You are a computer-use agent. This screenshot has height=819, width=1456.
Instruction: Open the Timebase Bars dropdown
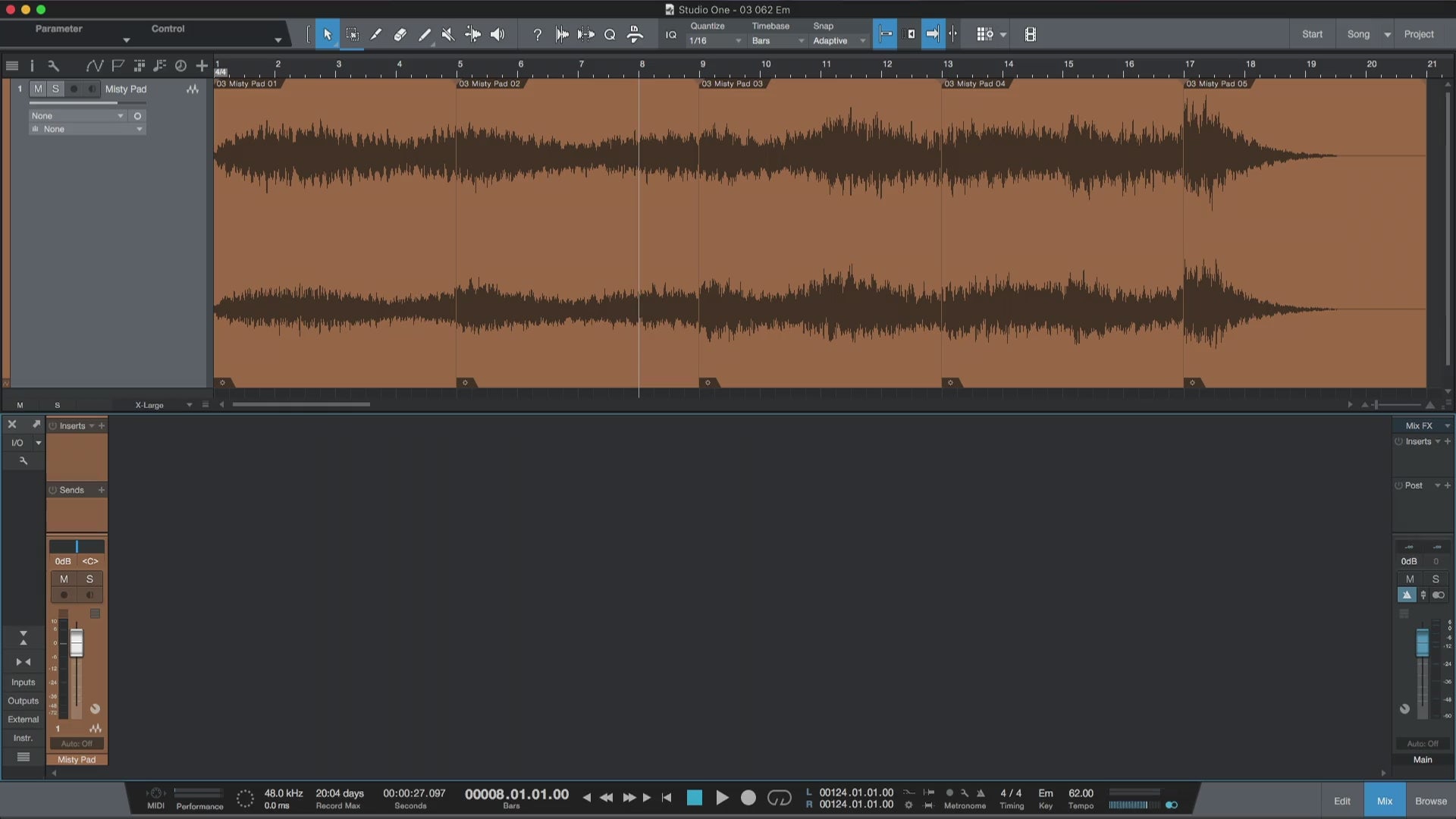click(777, 41)
